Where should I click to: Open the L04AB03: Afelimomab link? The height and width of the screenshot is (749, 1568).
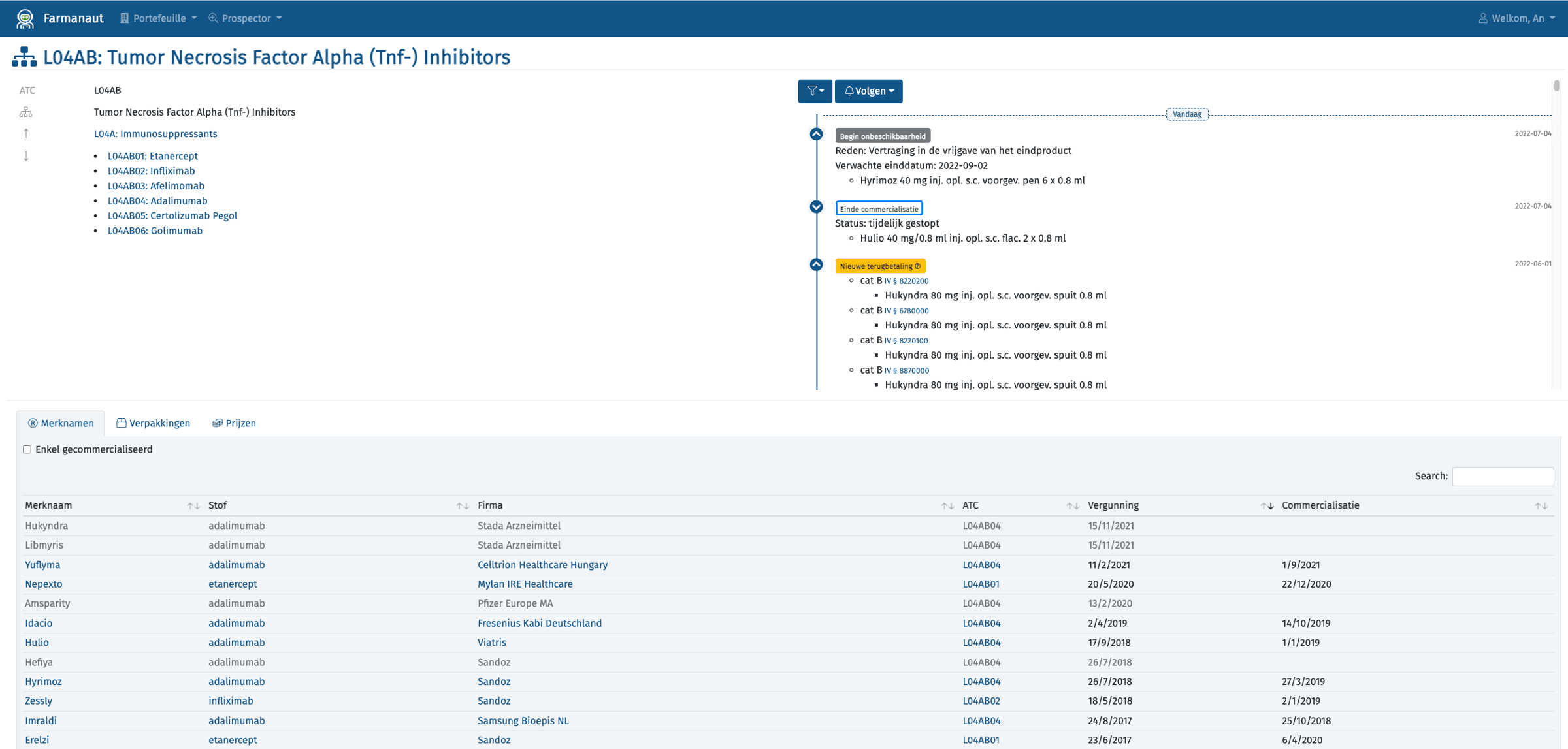[x=156, y=186]
